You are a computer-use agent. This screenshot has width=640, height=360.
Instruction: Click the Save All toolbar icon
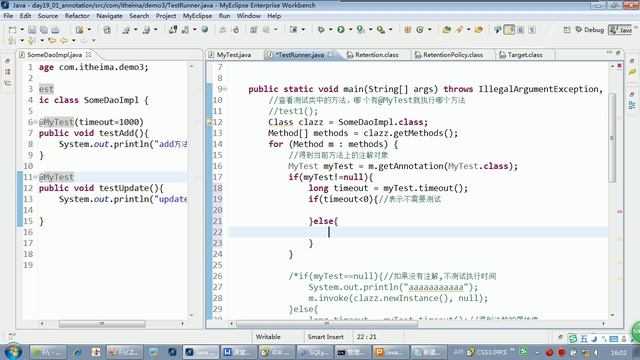click(44, 30)
